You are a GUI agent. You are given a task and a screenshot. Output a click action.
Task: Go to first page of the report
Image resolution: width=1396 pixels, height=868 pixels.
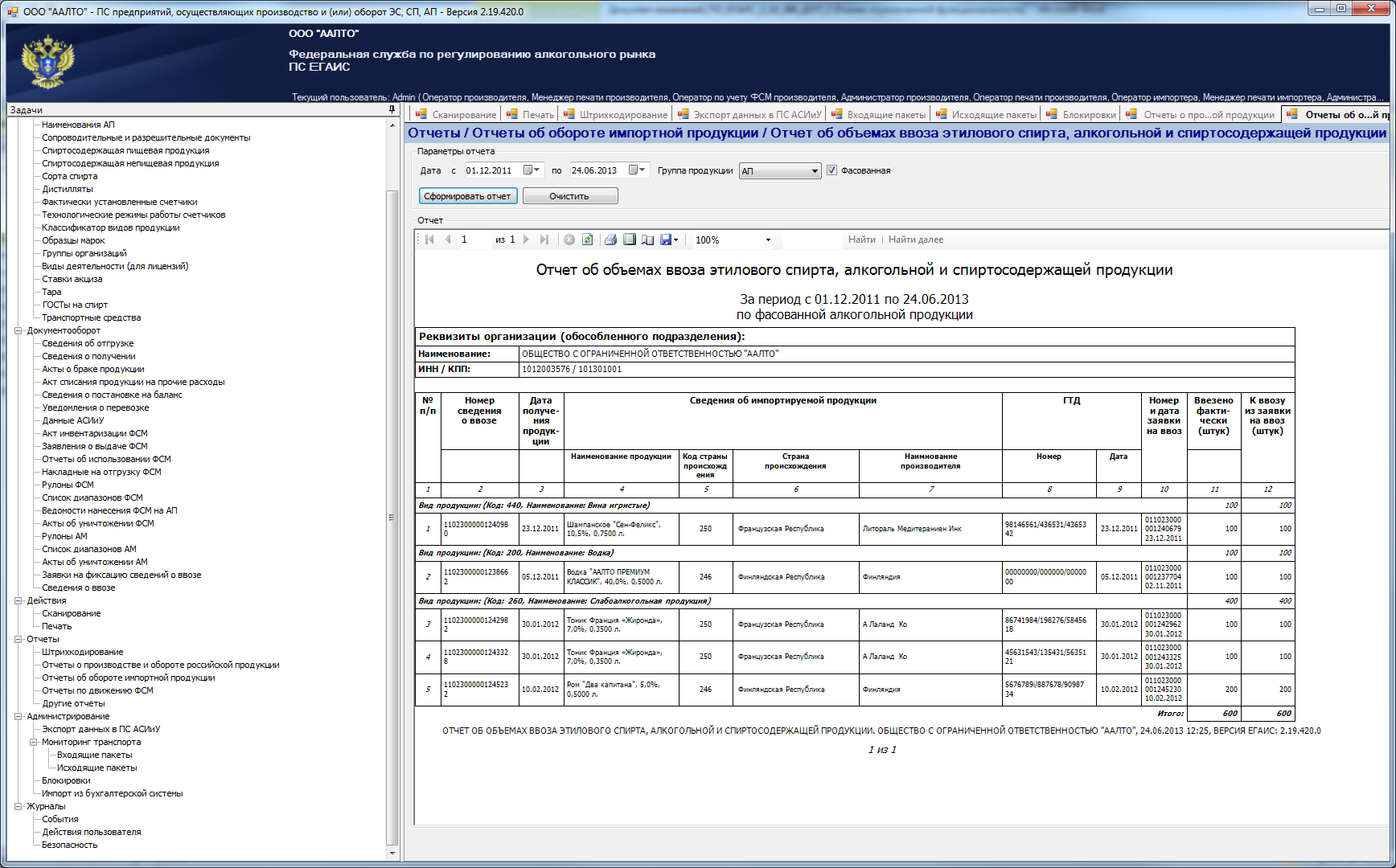point(430,240)
